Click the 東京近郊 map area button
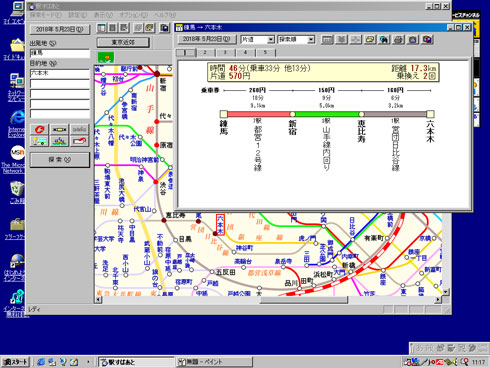Screen dimensions: 490x368 (123, 42)
